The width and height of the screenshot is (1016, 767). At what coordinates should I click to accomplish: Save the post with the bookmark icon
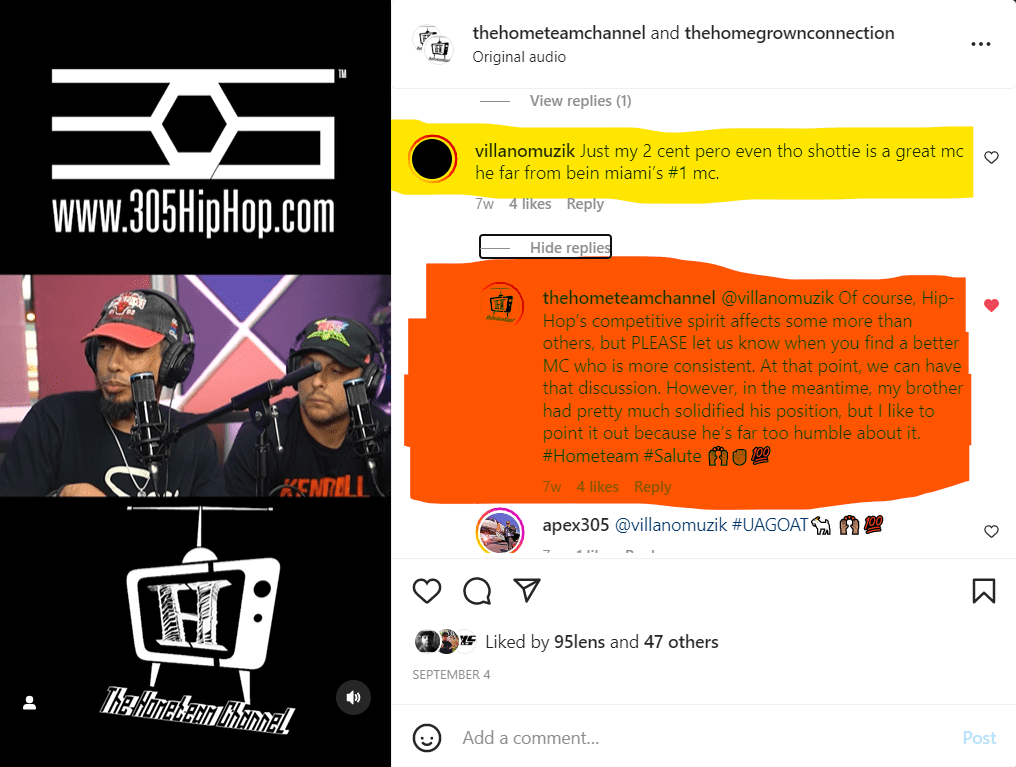point(984,591)
